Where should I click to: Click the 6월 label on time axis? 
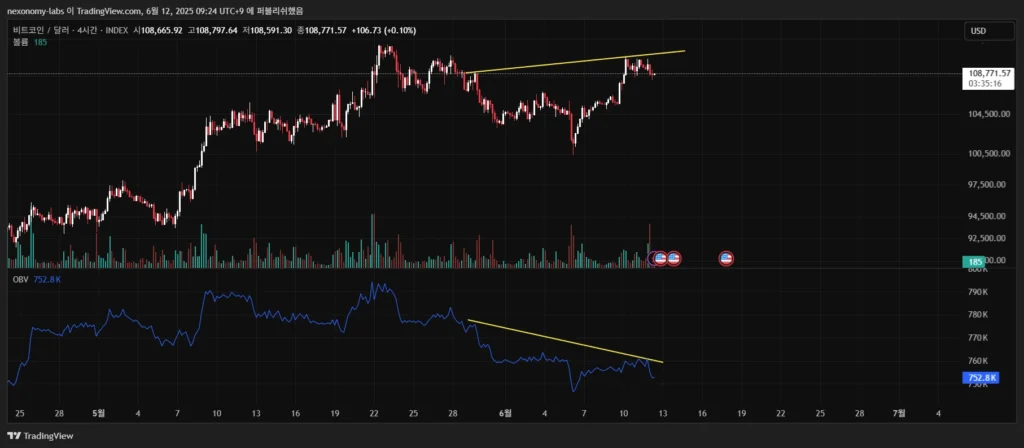(506, 412)
